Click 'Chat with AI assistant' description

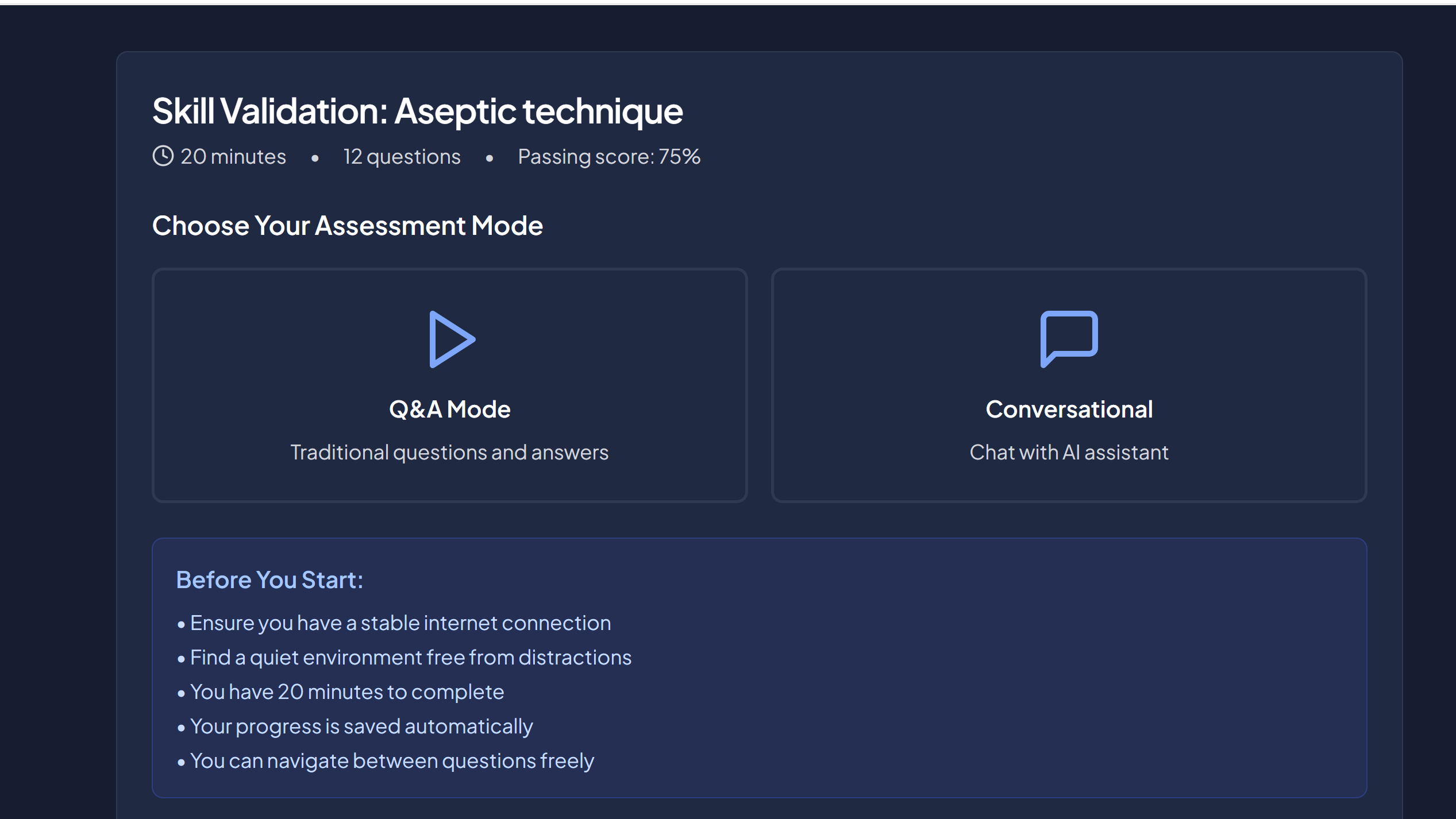click(x=1069, y=453)
